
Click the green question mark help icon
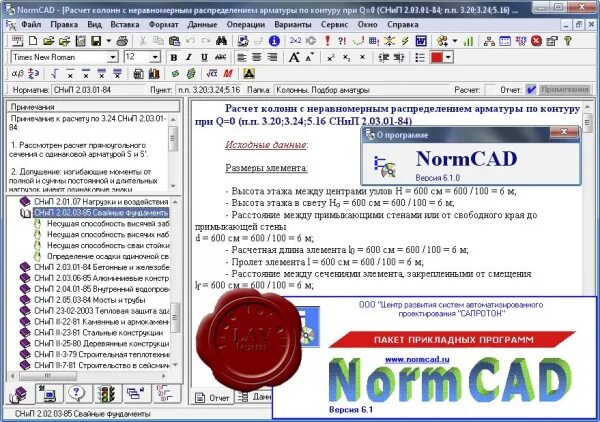[568, 41]
